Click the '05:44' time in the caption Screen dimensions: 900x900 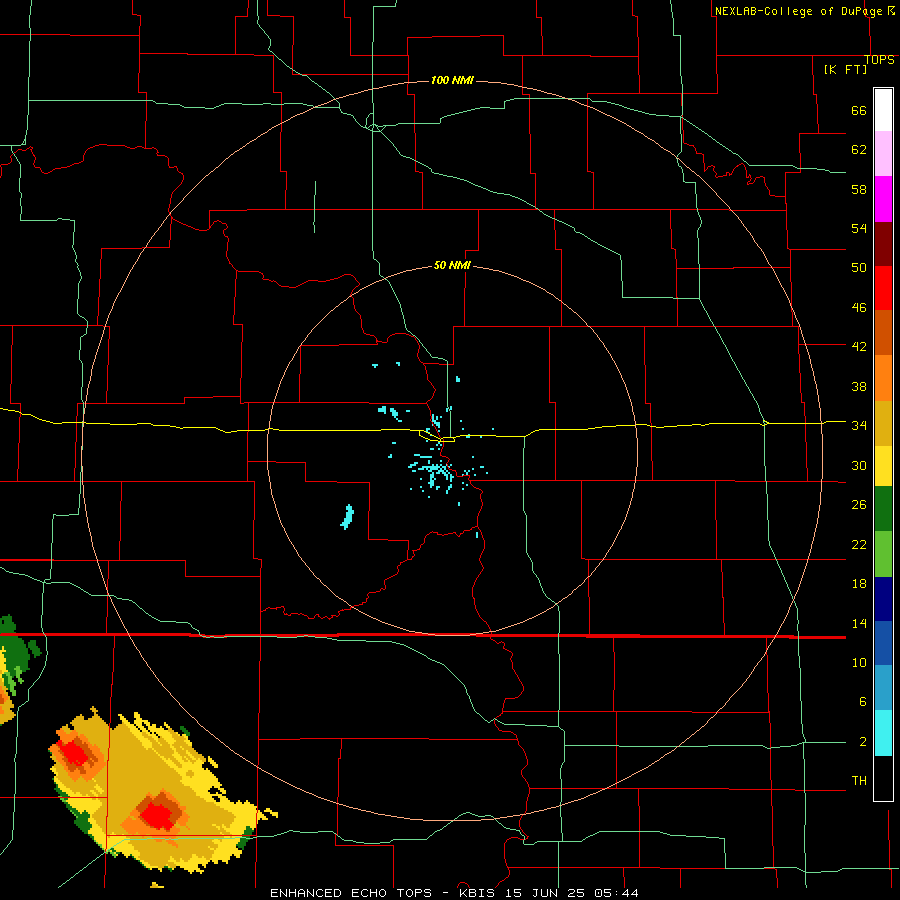tap(617, 893)
